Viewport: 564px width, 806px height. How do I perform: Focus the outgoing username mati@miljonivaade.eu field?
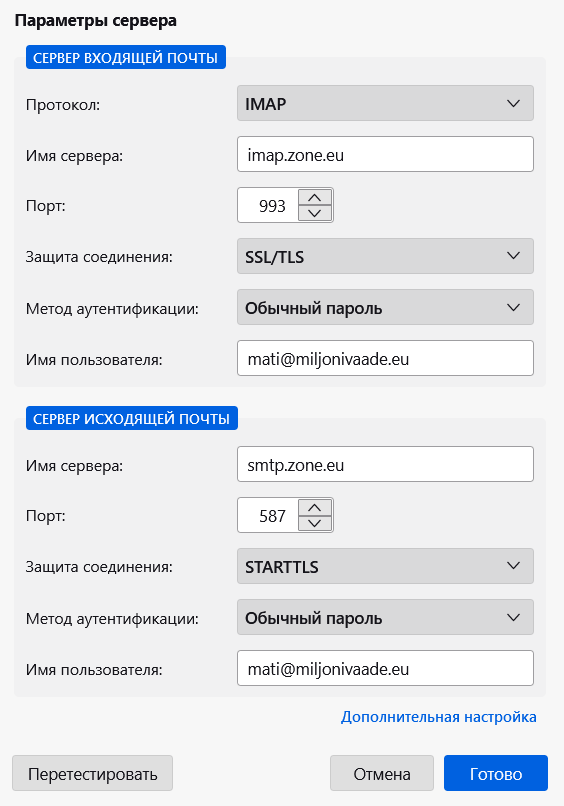pos(385,668)
